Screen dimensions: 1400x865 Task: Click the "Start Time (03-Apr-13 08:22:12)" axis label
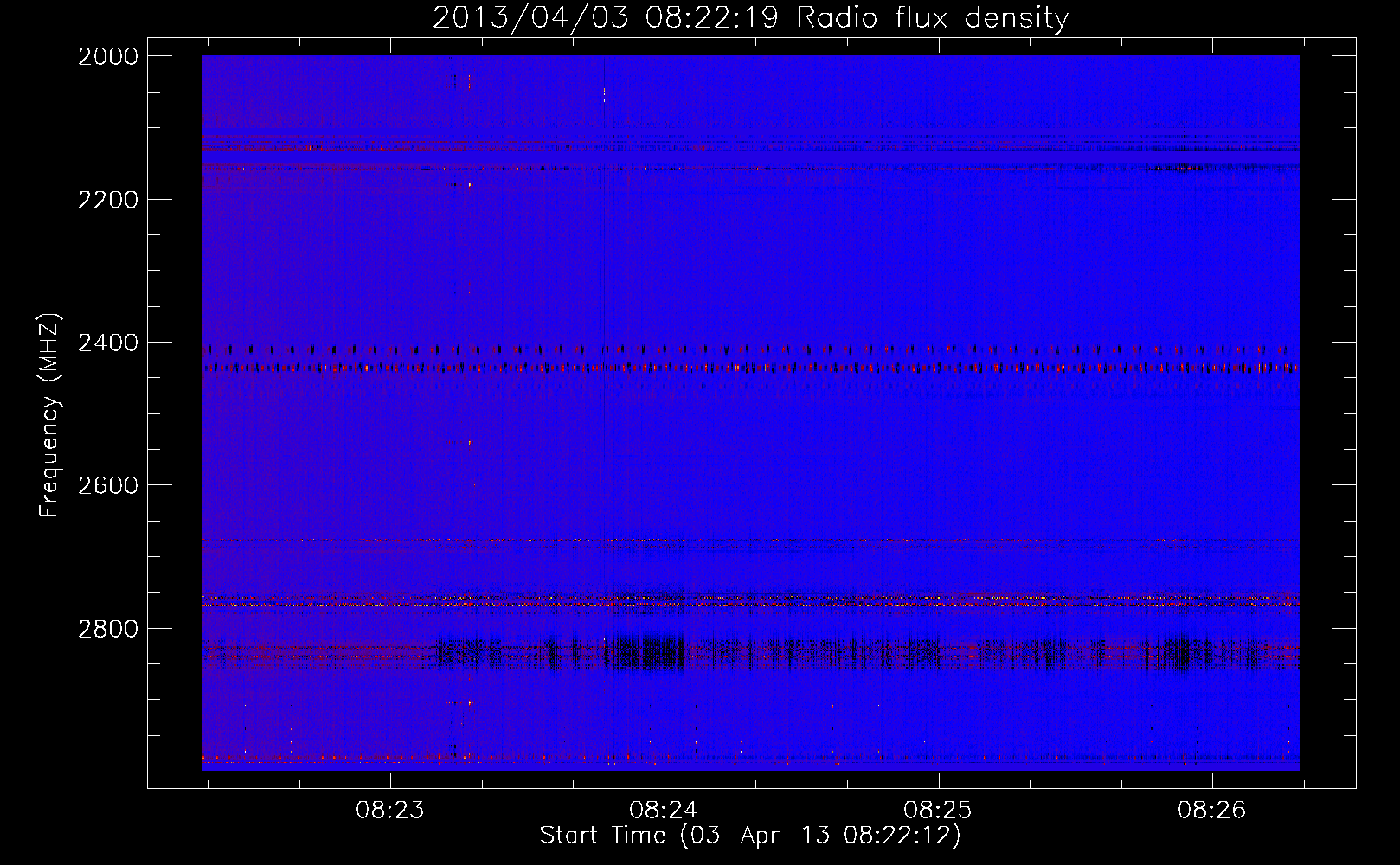750,836
